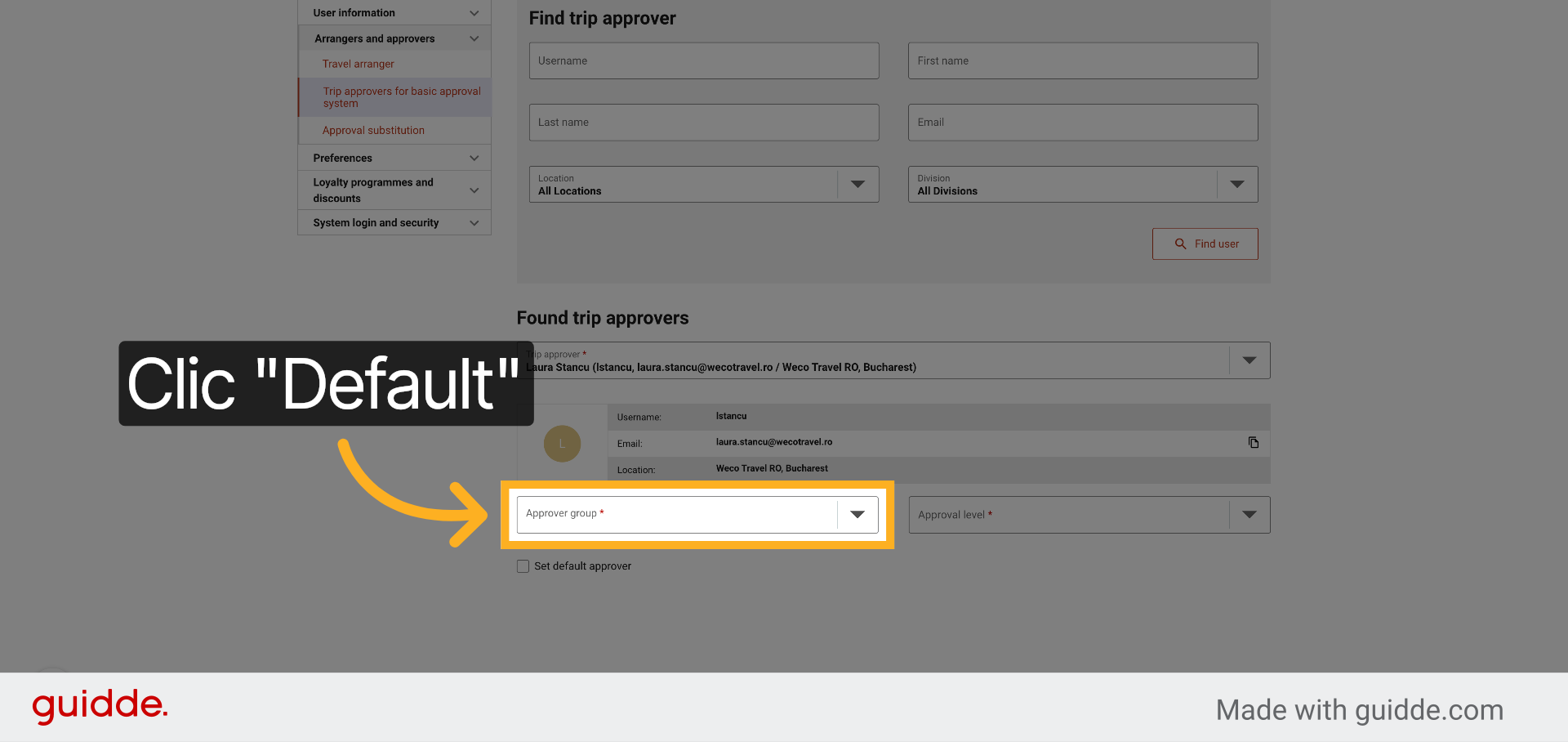The image size is (1568, 742).
Task: Click the lstancu username value
Action: 731,416
